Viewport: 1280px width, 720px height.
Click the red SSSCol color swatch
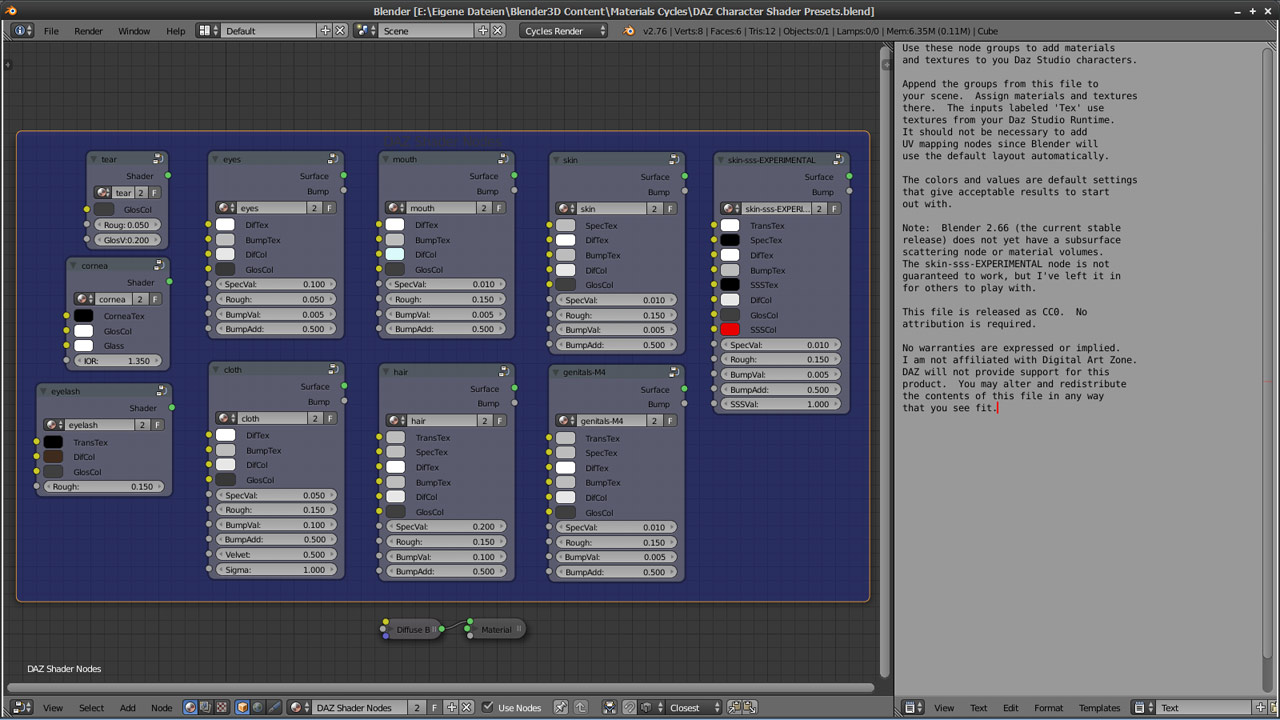[x=730, y=330]
